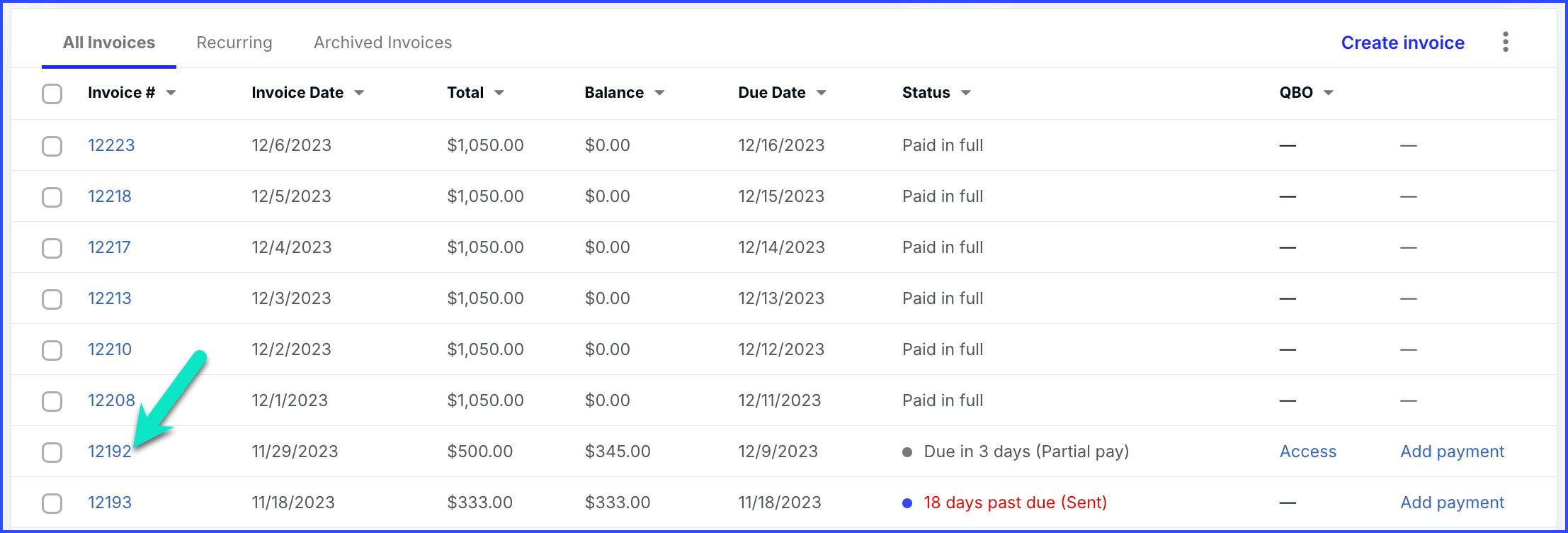Switch to the Recurring tab
1568x533 pixels.
point(234,43)
